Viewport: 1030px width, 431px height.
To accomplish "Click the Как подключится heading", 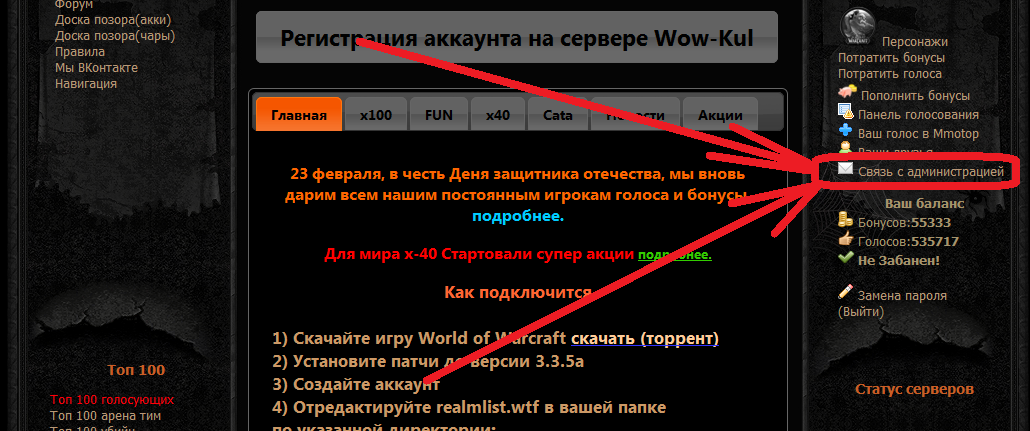I will (x=518, y=292).
